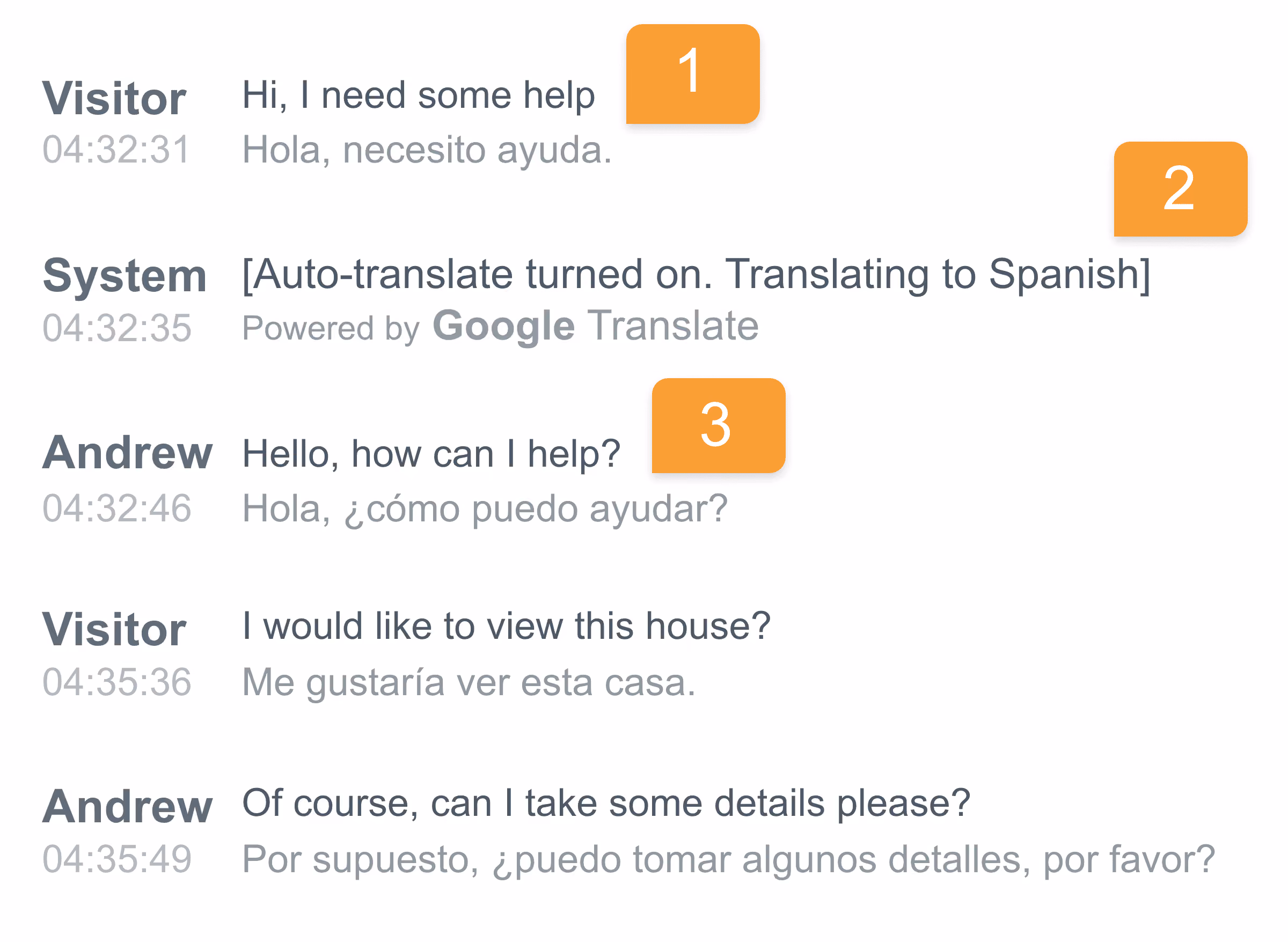Click the 04:32:31 timestamp
This screenshot has width=1288, height=943.
tap(116, 150)
